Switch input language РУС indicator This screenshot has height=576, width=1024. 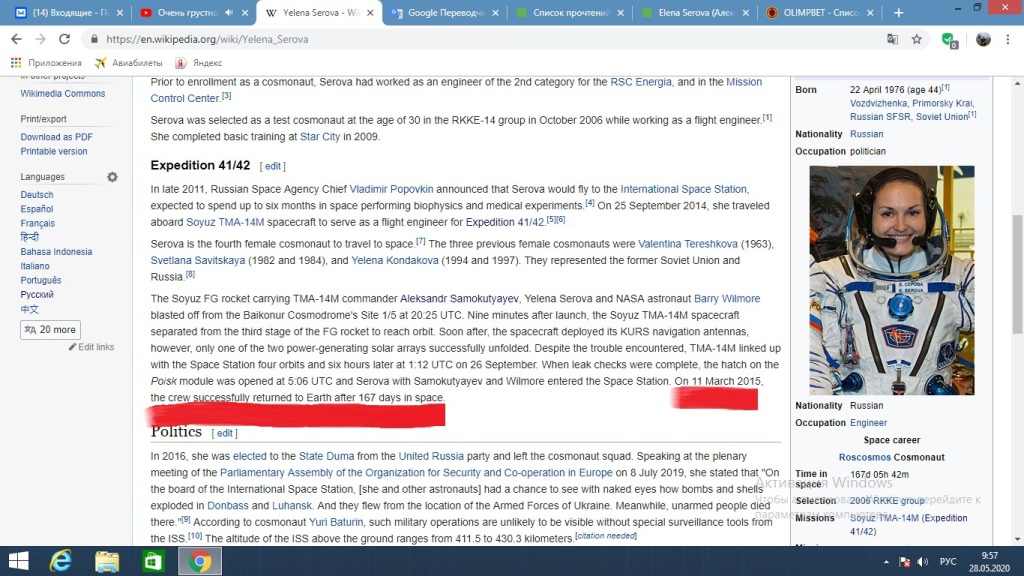click(948, 562)
